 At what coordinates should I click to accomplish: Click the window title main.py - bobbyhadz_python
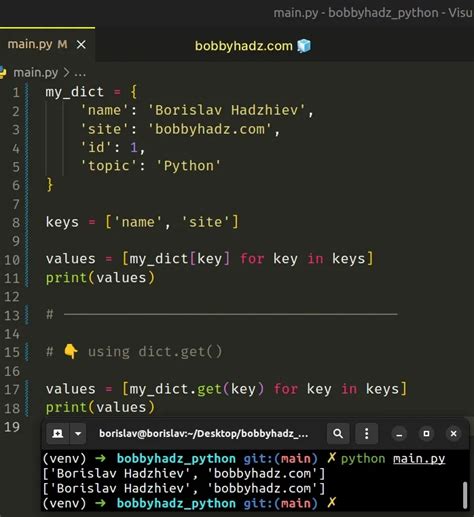(x=373, y=13)
